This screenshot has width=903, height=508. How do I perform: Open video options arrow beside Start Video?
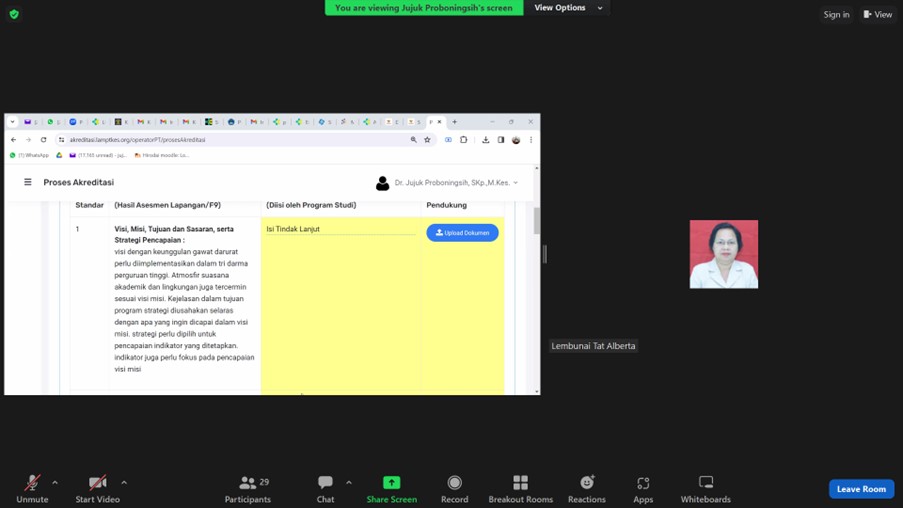pyautogui.click(x=124, y=483)
